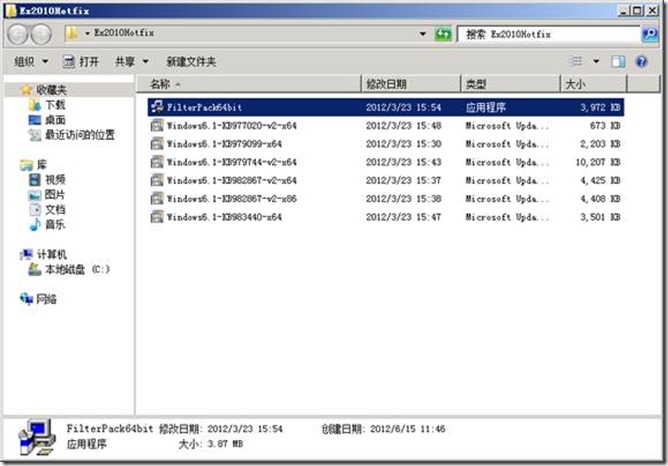Click the size value 4,425 KB
668x466 pixels.
[x=600, y=181]
